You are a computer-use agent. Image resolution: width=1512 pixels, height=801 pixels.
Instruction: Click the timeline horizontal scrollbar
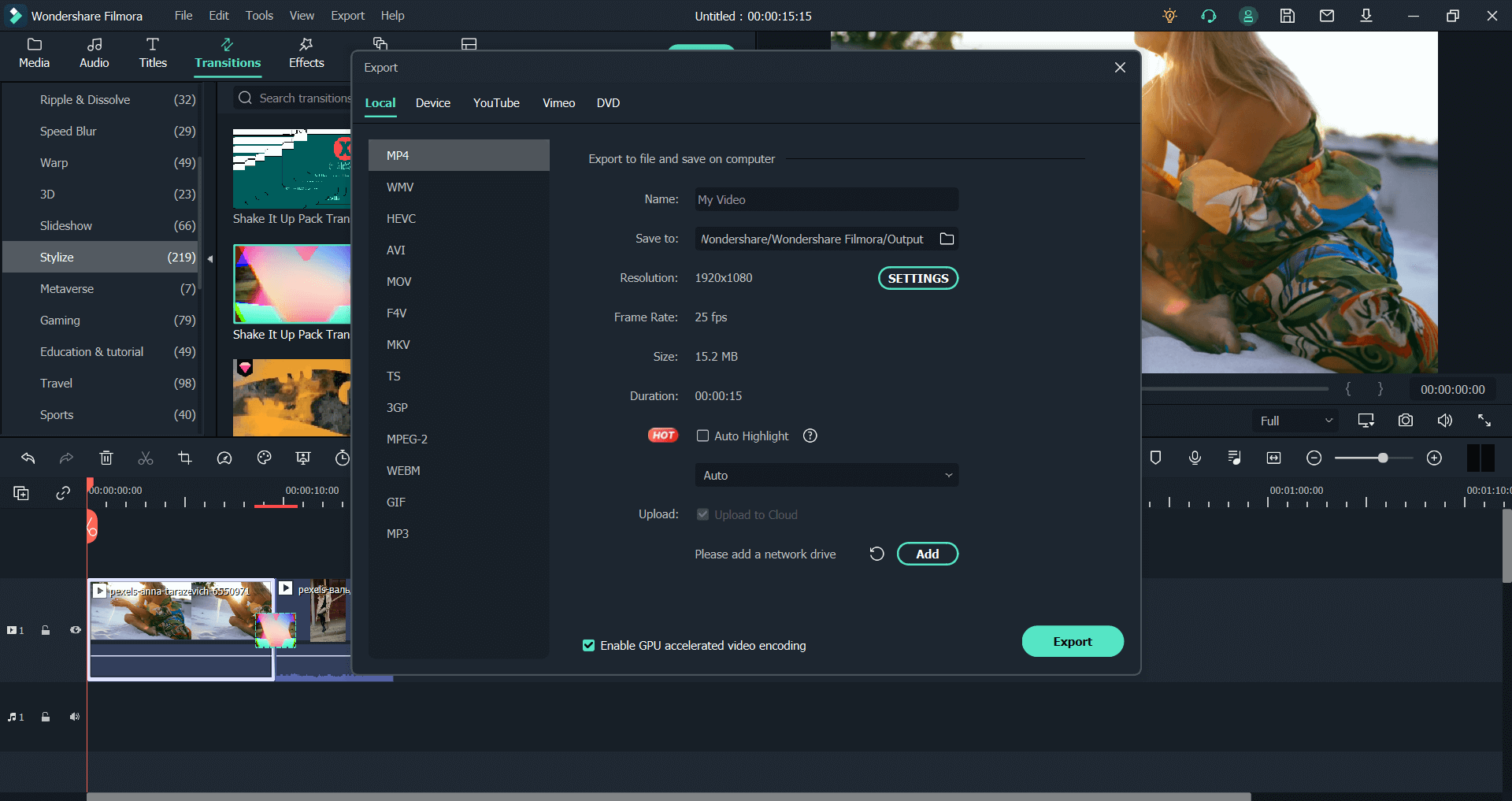coord(668,796)
